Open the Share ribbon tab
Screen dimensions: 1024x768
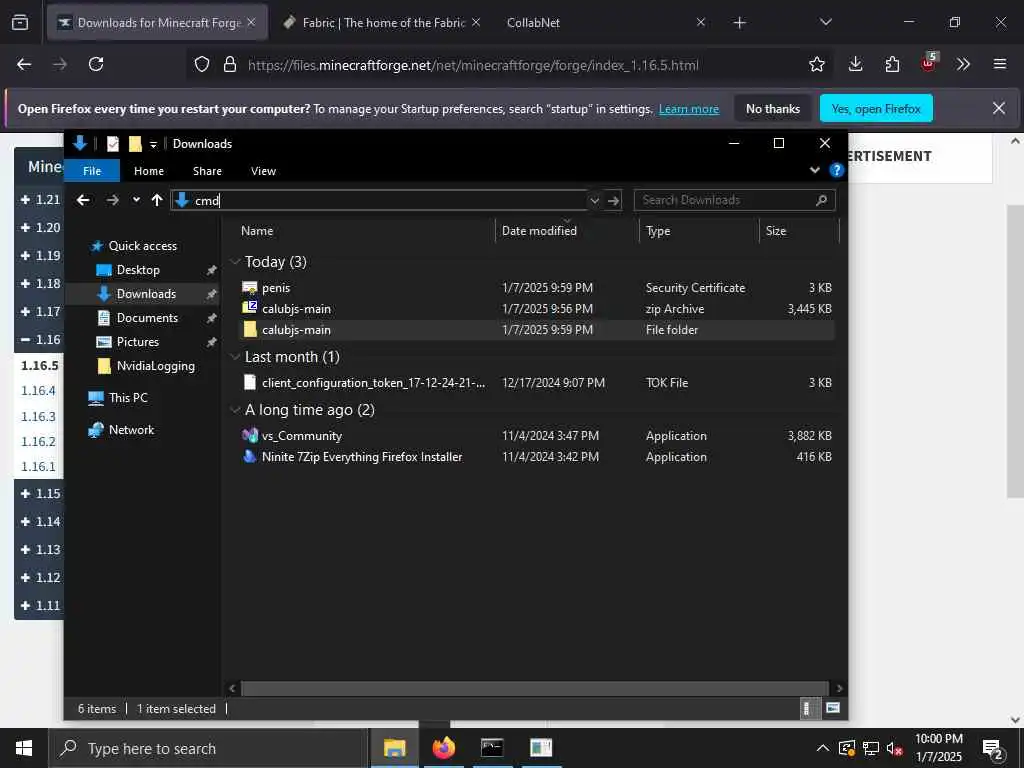tap(207, 170)
